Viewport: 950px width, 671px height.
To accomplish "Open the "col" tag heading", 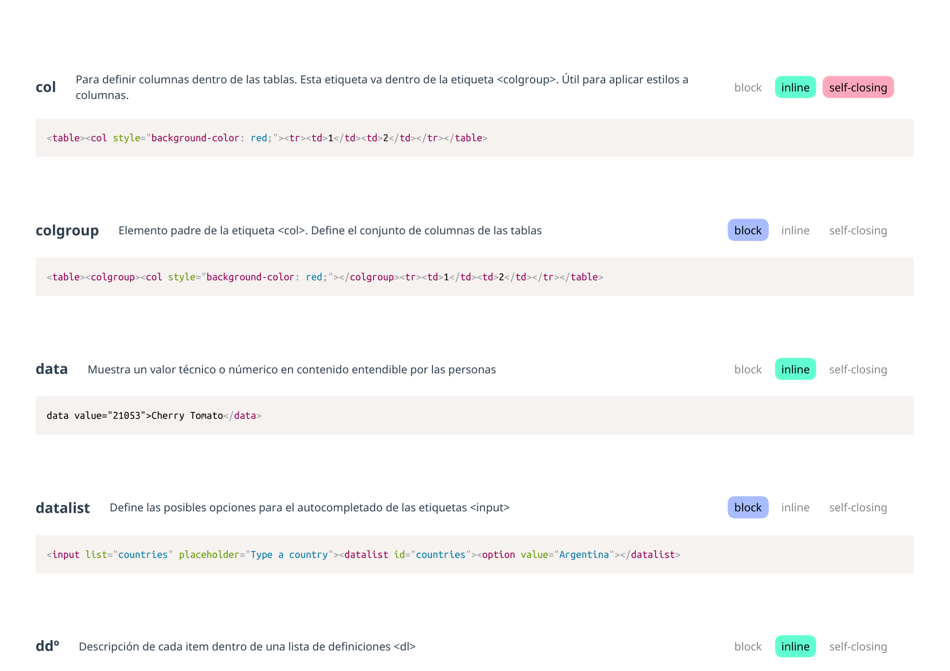I will (46, 87).
